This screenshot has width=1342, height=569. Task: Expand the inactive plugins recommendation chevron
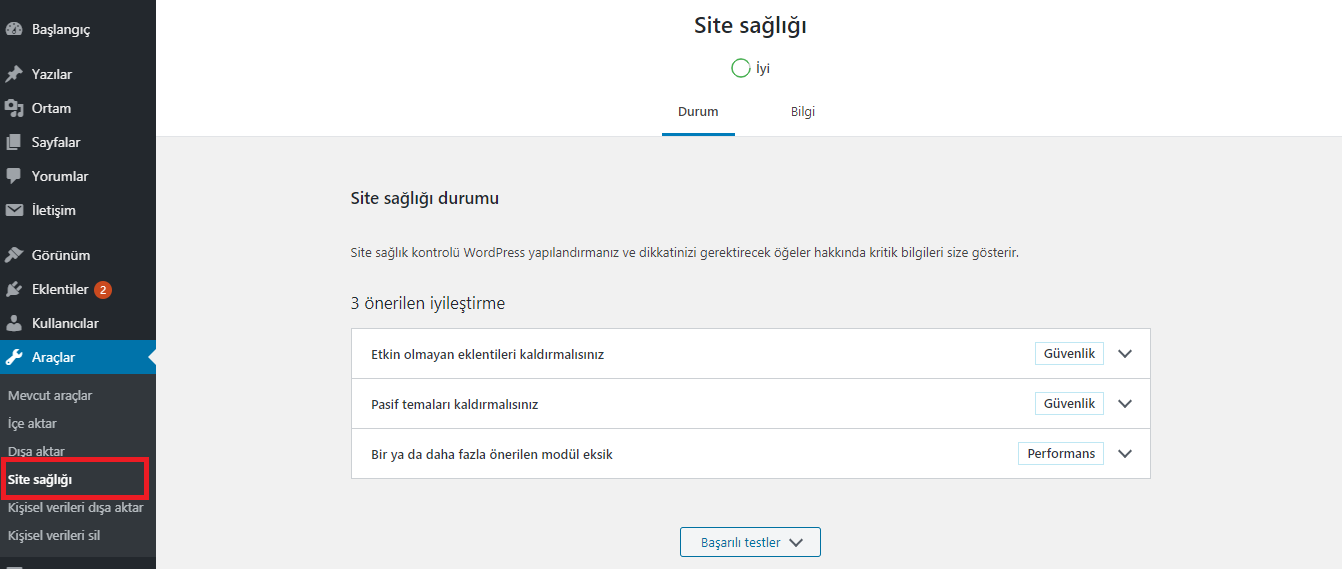click(1125, 354)
